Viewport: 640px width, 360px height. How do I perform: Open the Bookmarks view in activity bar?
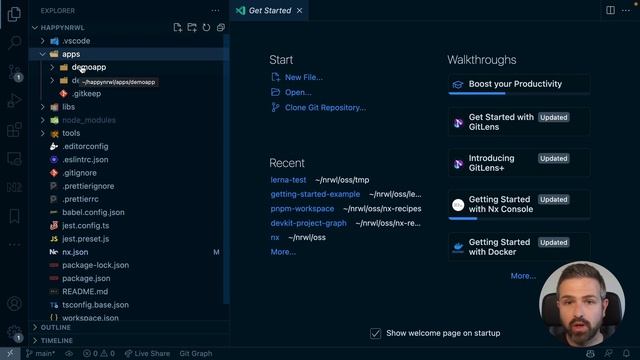point(14,216)
